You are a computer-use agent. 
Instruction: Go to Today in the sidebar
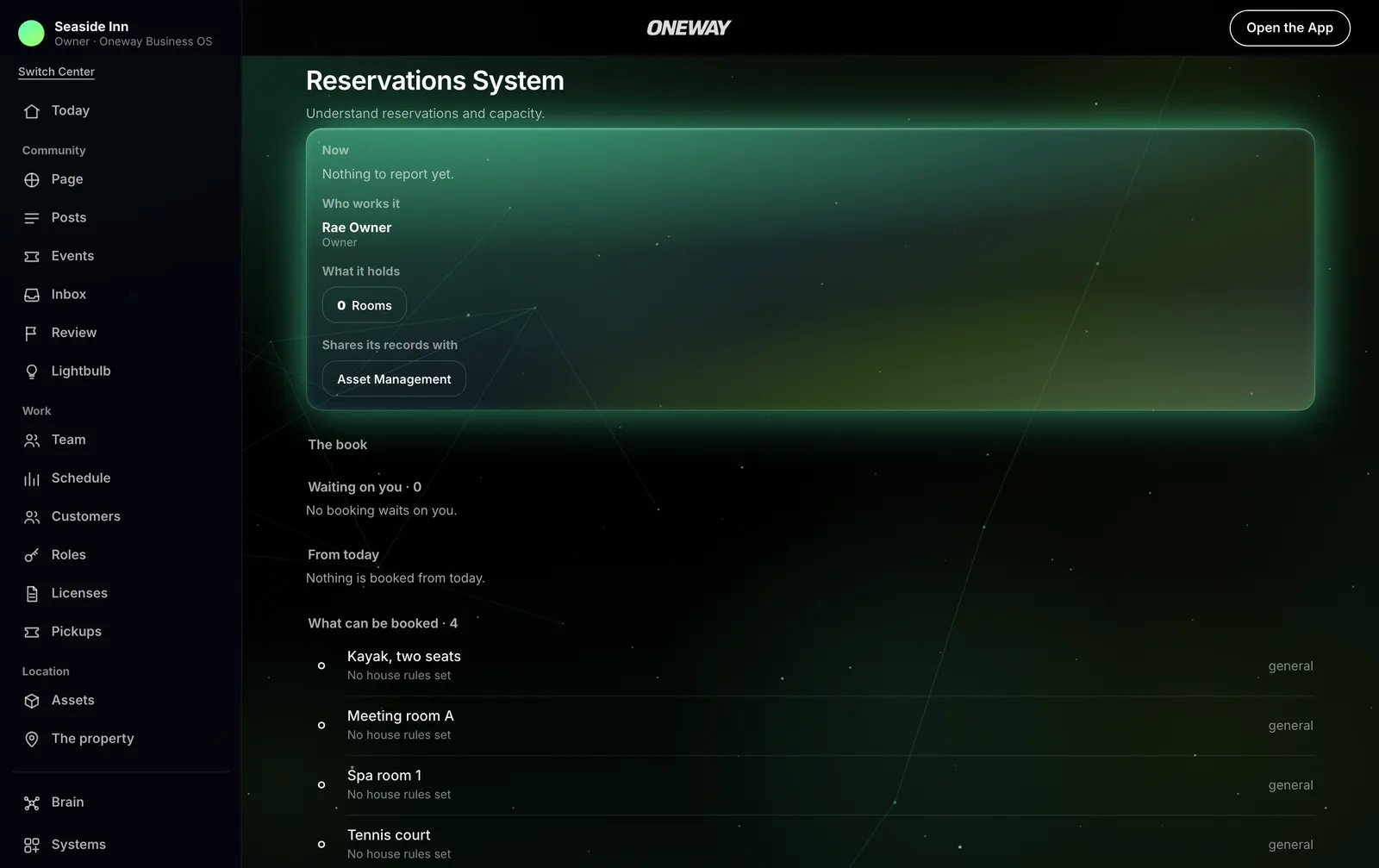(x=121, y=110)
